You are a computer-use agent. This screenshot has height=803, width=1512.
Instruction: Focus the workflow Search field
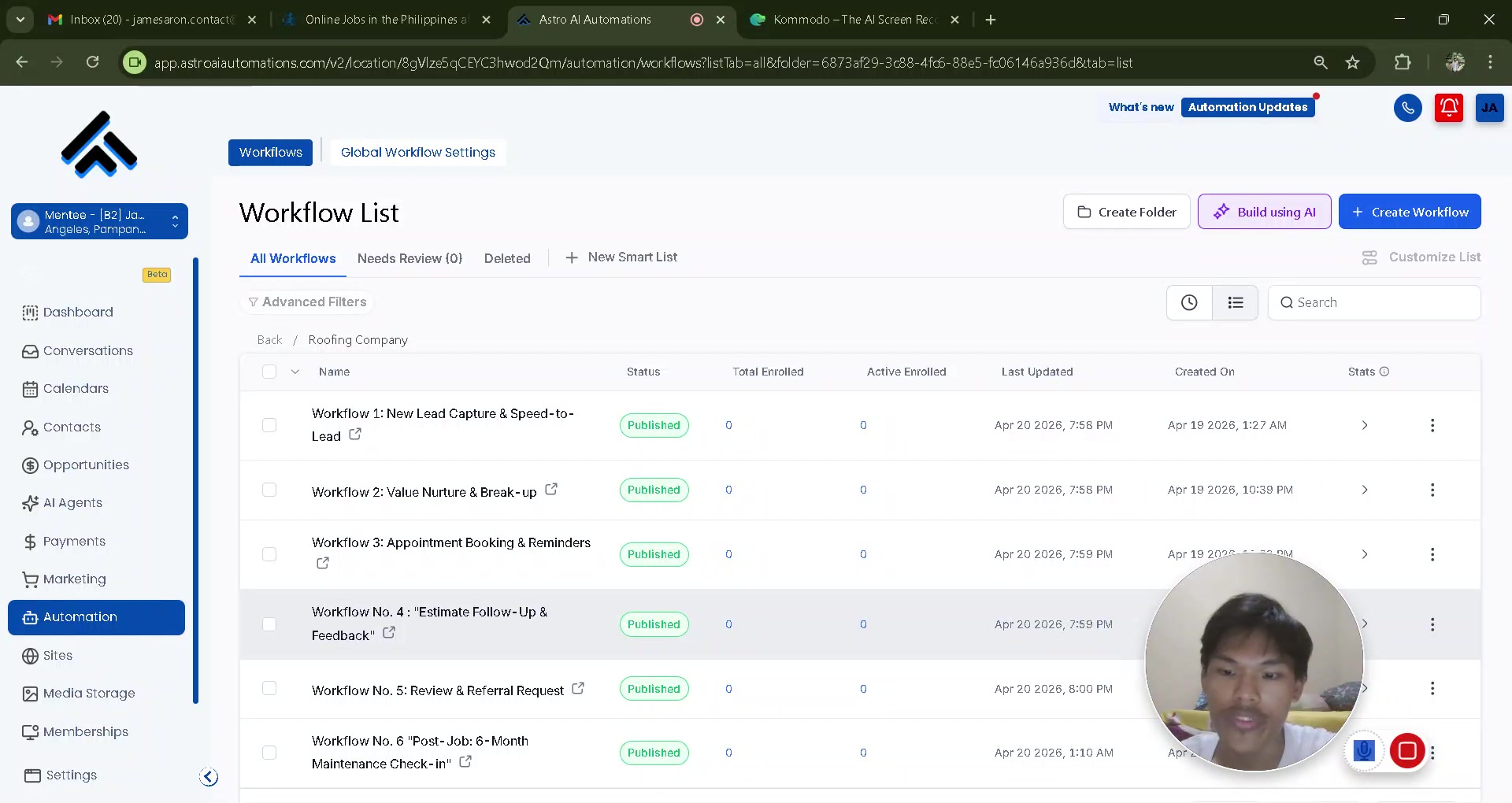(1374, 302)
